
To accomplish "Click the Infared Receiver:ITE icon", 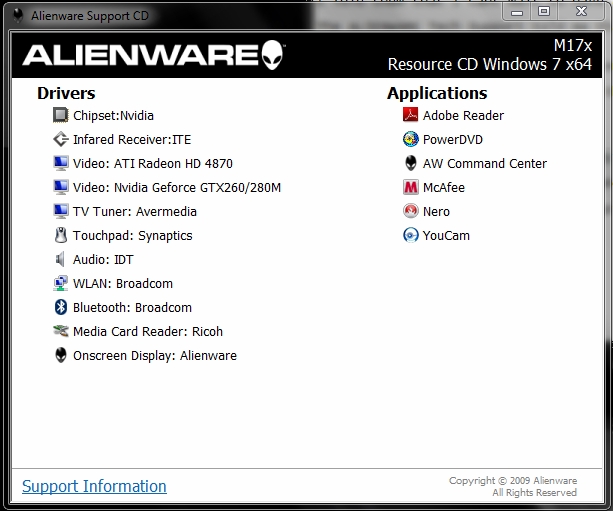I will [60, 139].
